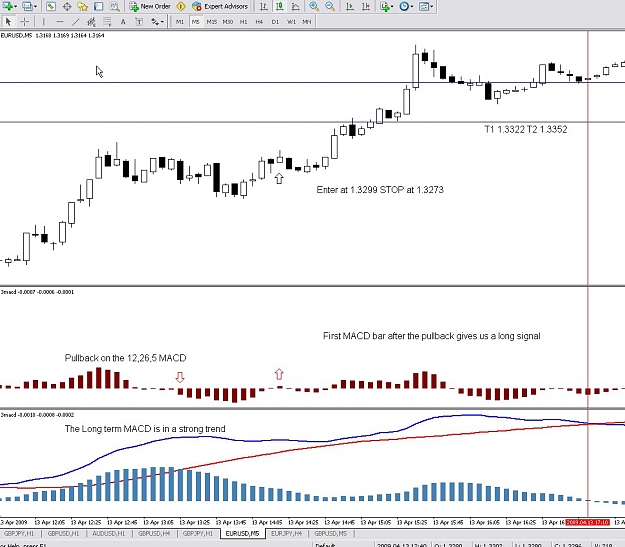Click 'Pullback on the 12,26,5 MACD' label
The image size is (625, 547).
point(126,358)
